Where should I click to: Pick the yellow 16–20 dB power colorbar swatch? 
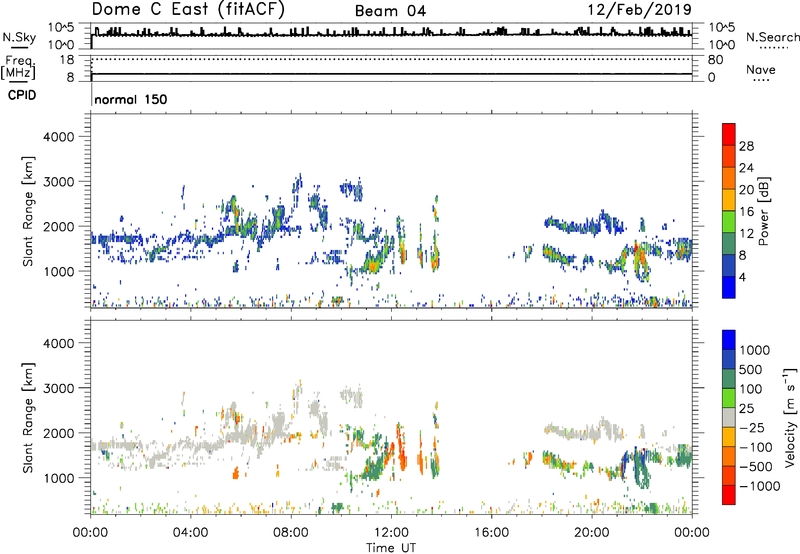(x=729, y=199)
